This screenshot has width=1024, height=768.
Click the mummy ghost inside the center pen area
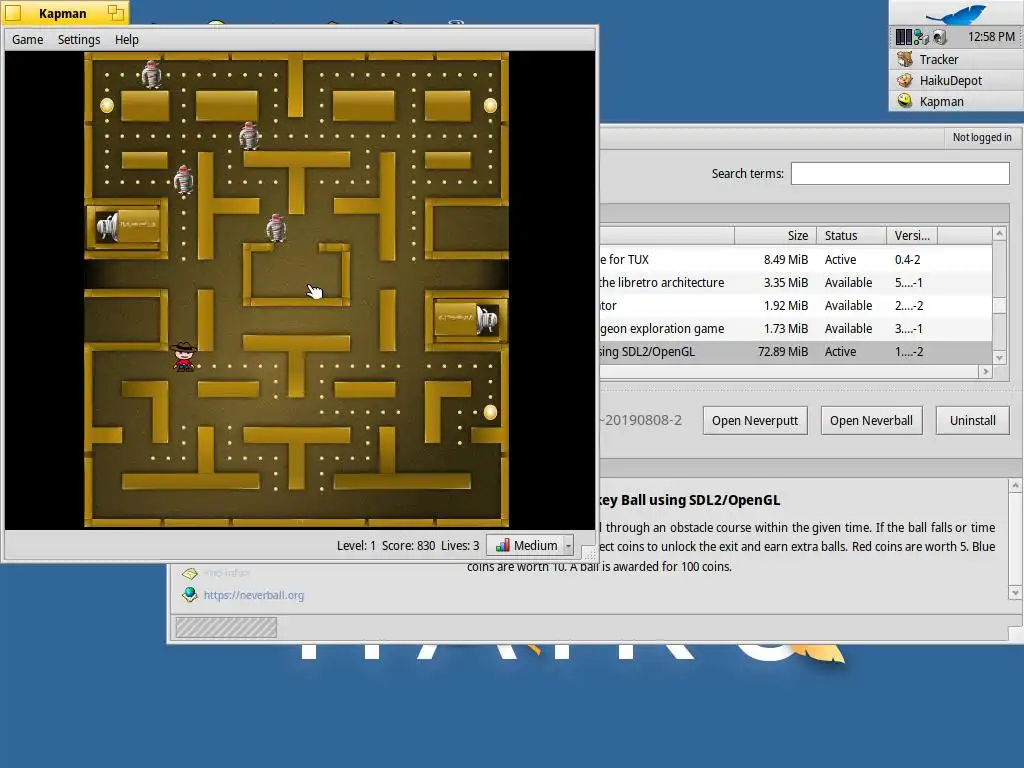click(276, 228)
